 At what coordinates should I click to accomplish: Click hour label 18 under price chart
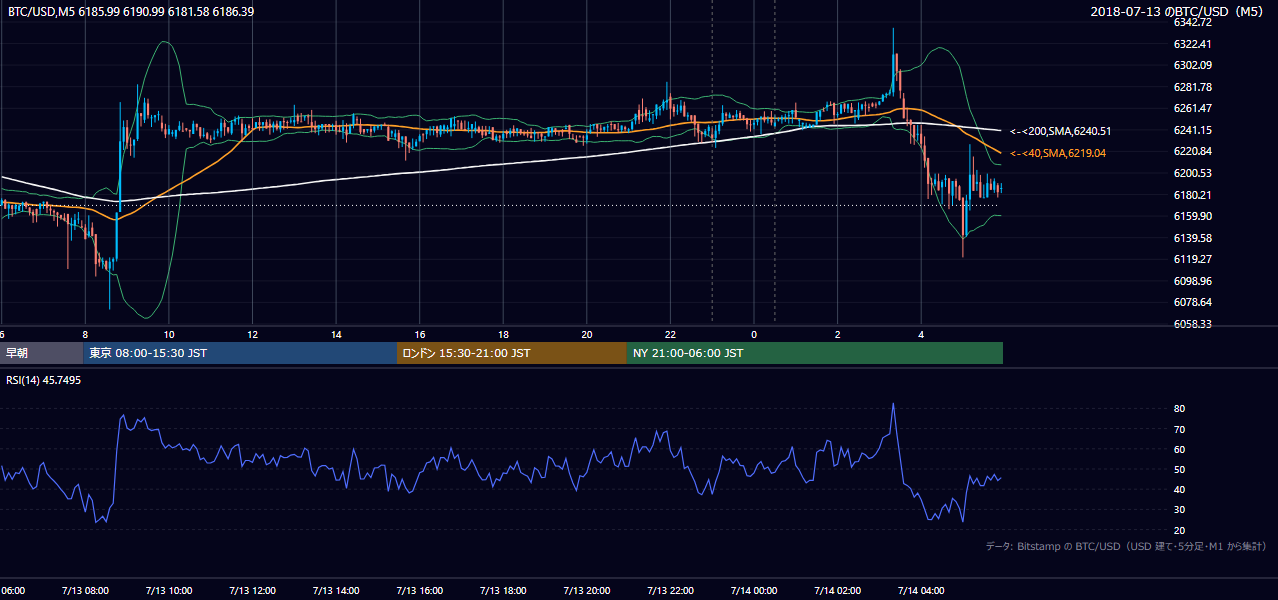coord(504,334)
